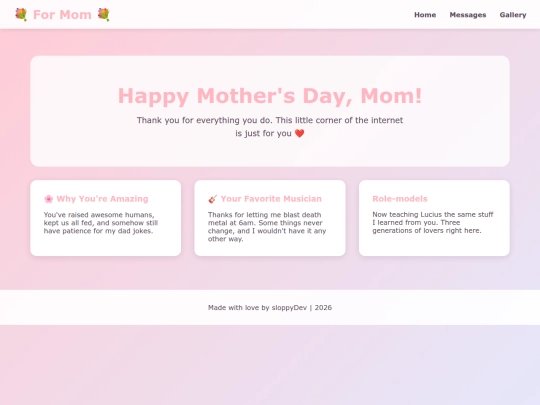Click the text about teaching Lucius
The width and height of the screenshot is (540, 405).
[x=433, y=222]
